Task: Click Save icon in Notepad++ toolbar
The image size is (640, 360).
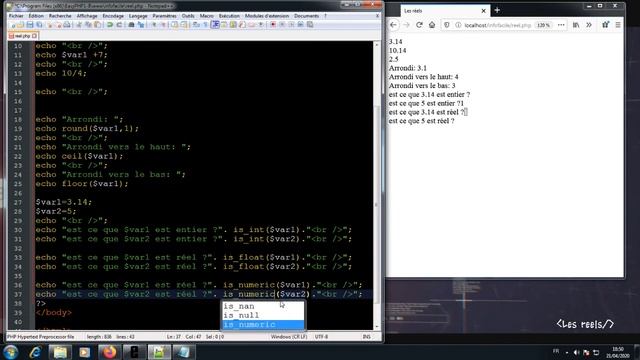Action: [x=30, y=24]
